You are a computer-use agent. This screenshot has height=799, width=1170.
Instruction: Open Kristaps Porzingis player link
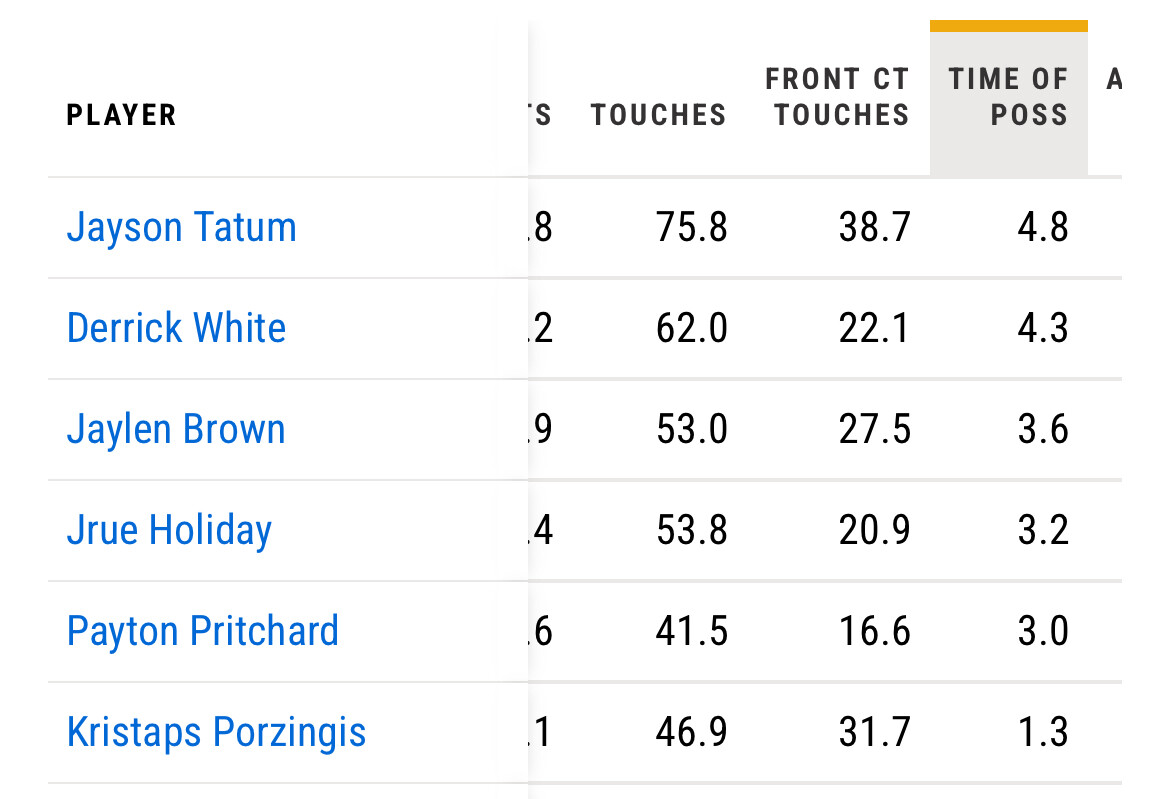click(x=216, y=733)
